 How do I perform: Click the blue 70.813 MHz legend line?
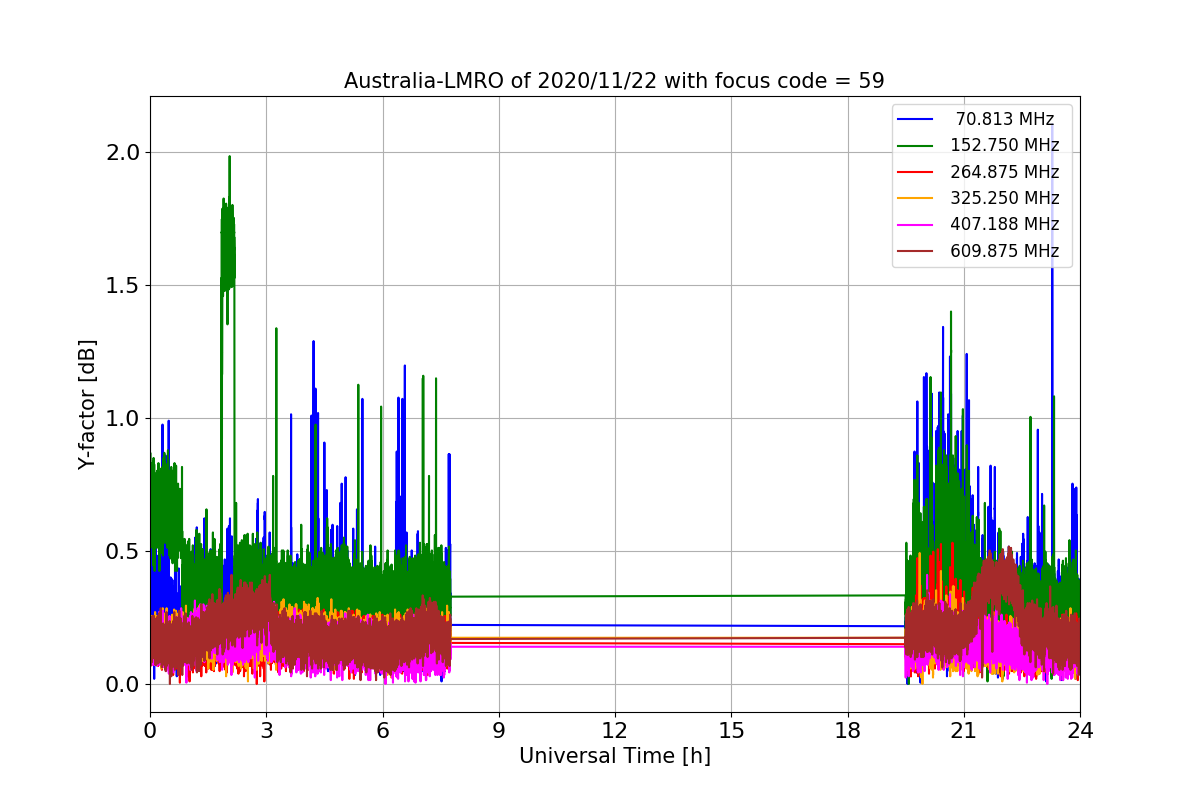[x=915, y=119]
